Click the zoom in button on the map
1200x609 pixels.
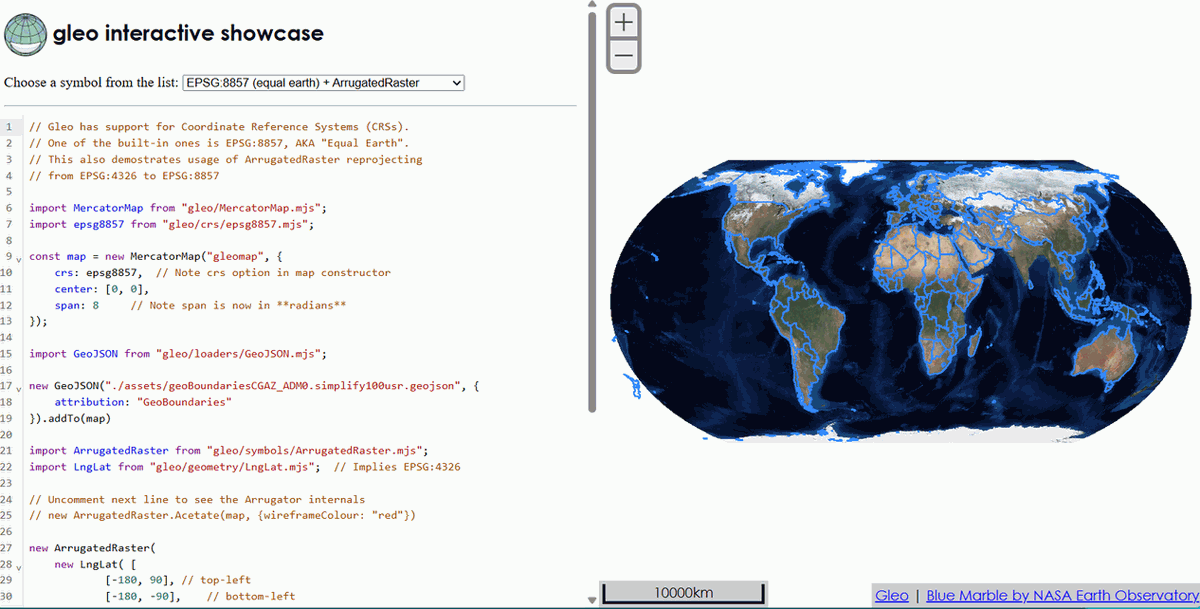(x=623, y=20)
